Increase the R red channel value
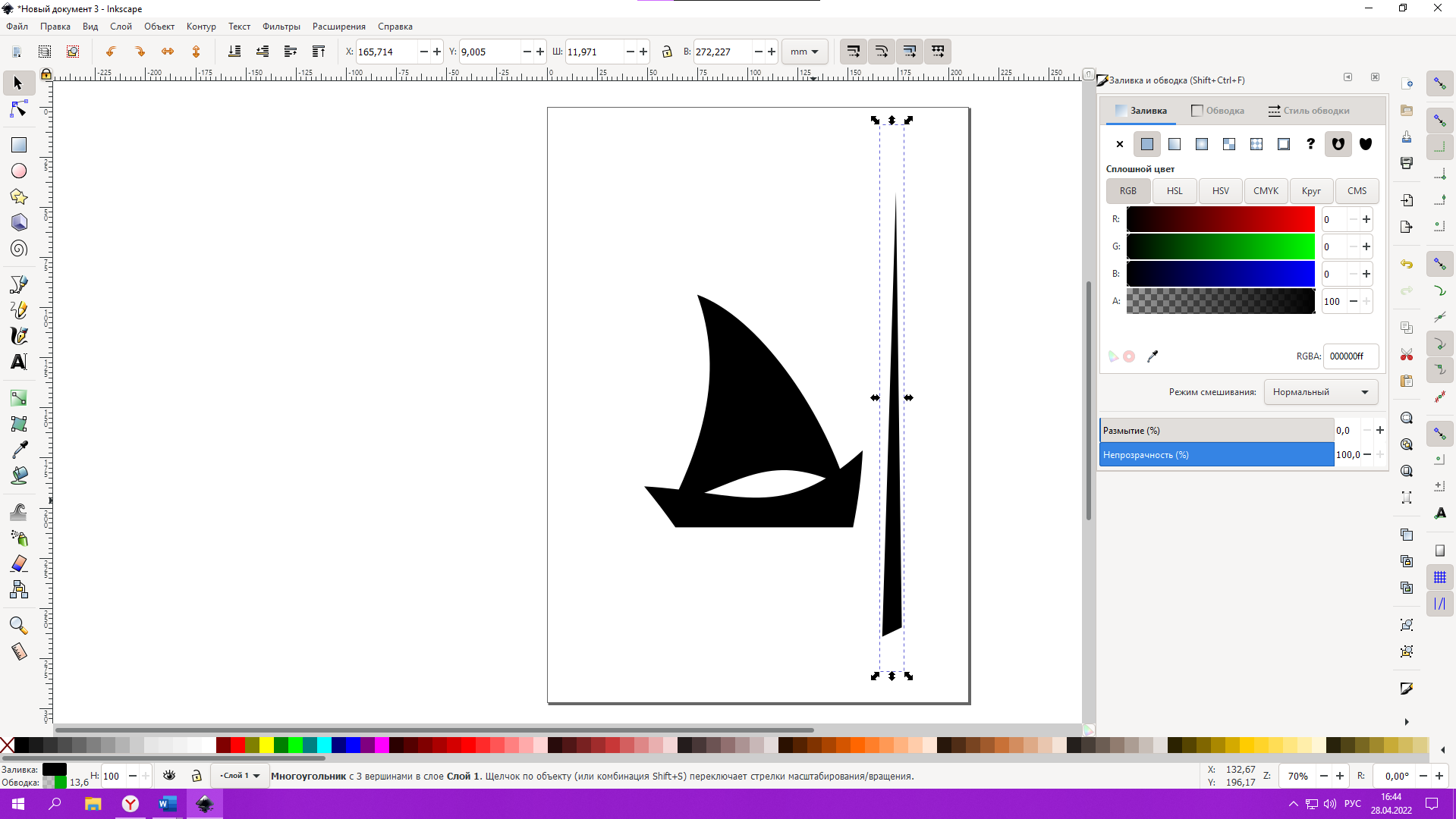 click(x=1366, y=219)
